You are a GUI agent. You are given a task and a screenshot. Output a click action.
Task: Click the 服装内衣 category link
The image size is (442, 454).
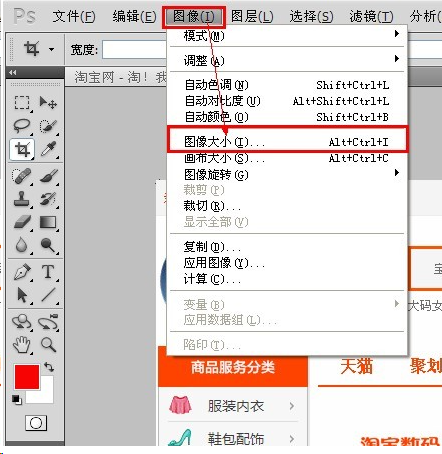coord(236,406)
